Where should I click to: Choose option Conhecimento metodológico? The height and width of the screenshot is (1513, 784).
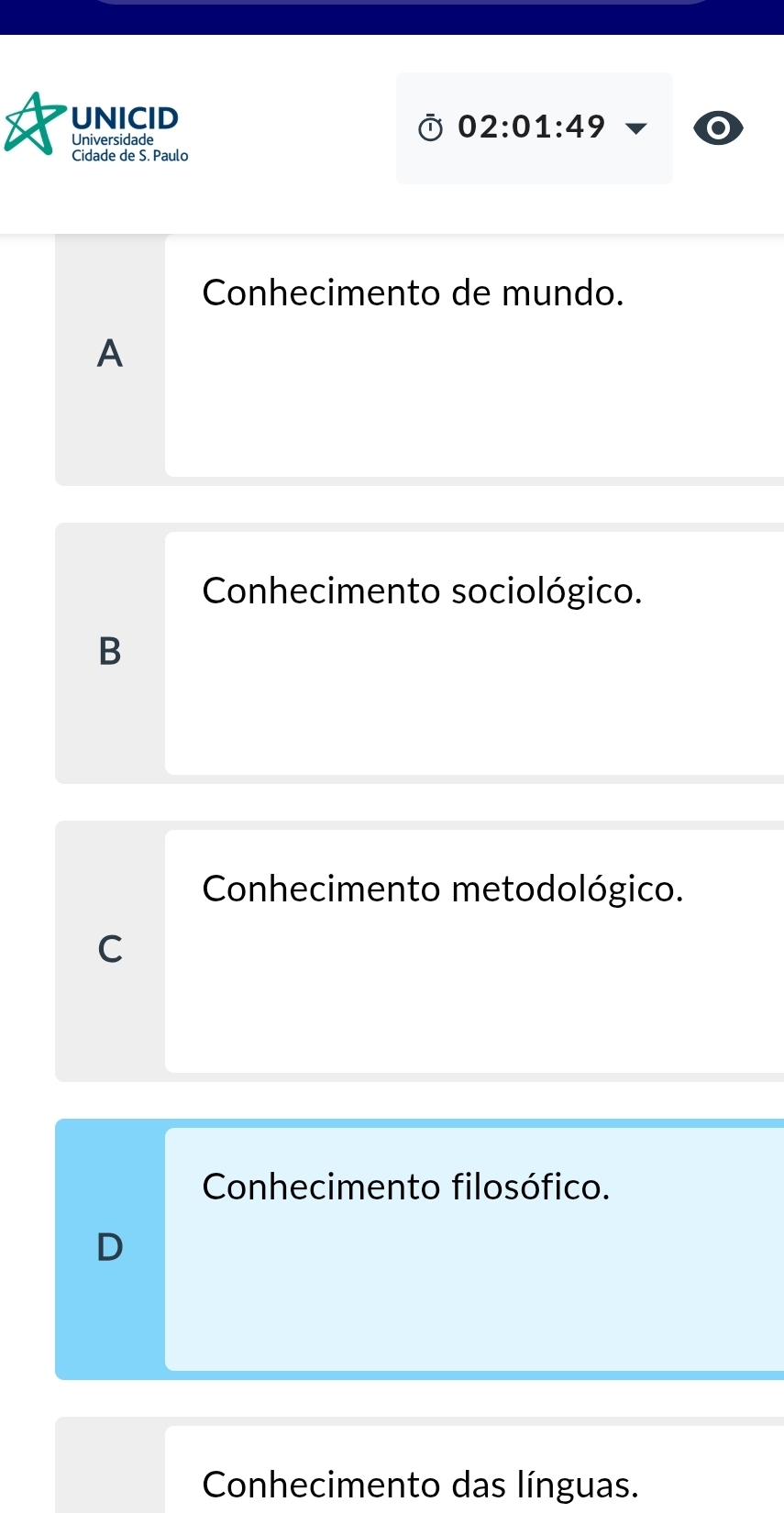pyautogui.click(x=443, y=889)
